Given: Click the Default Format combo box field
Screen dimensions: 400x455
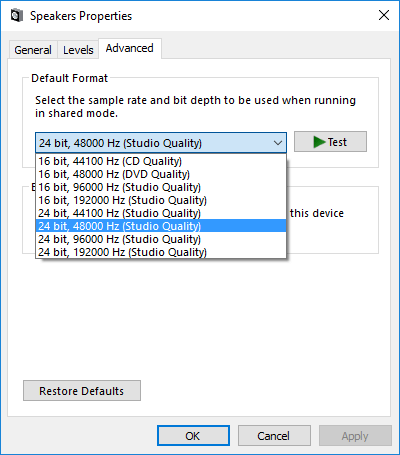Looking at the screenshot, I should point(161,143).
